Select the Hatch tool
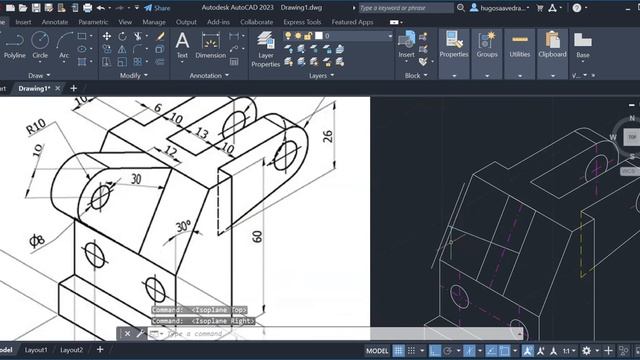 click(x=82, y=62)
